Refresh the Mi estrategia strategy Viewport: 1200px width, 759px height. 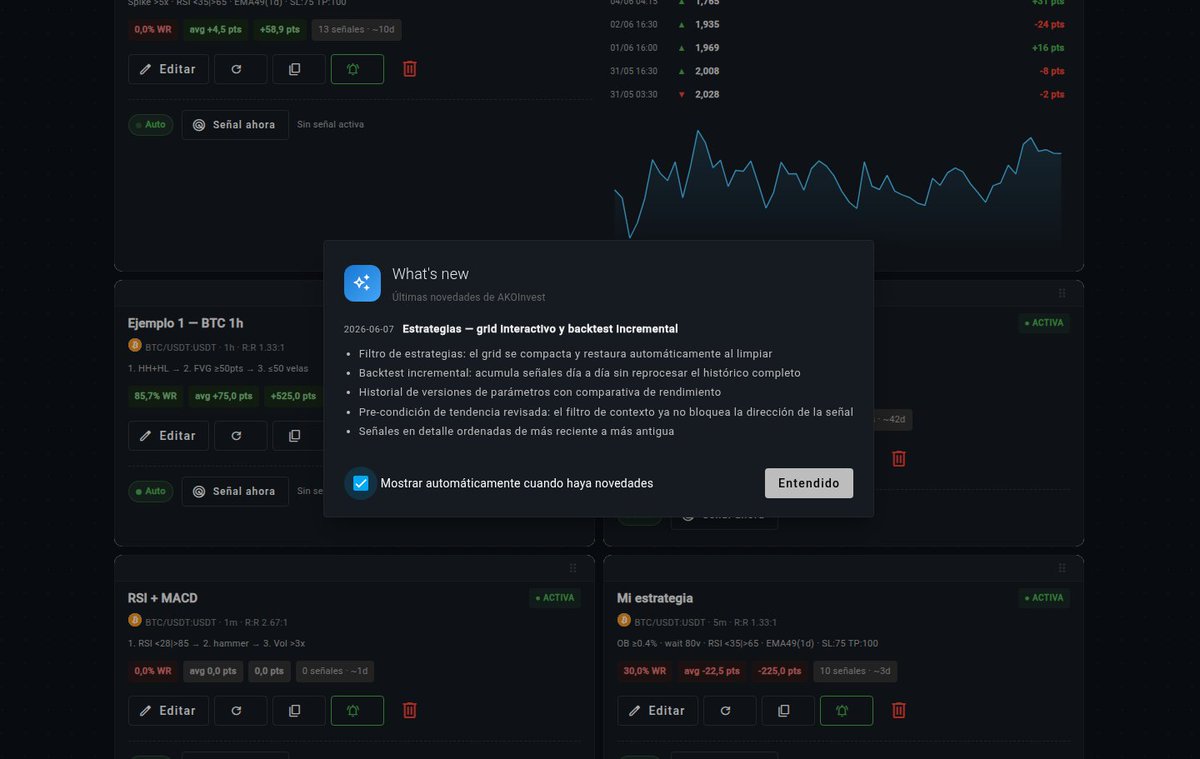729,710
